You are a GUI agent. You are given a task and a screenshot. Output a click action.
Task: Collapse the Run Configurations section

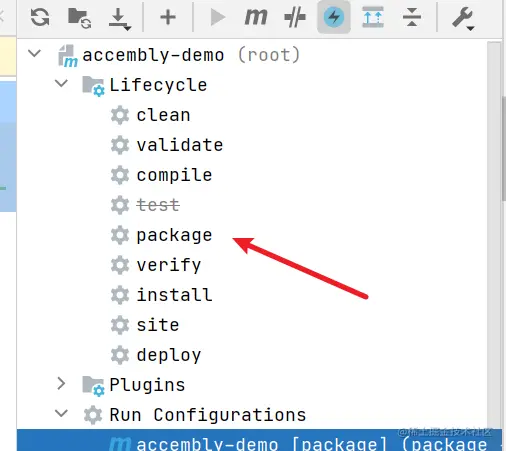click(61, 413)
